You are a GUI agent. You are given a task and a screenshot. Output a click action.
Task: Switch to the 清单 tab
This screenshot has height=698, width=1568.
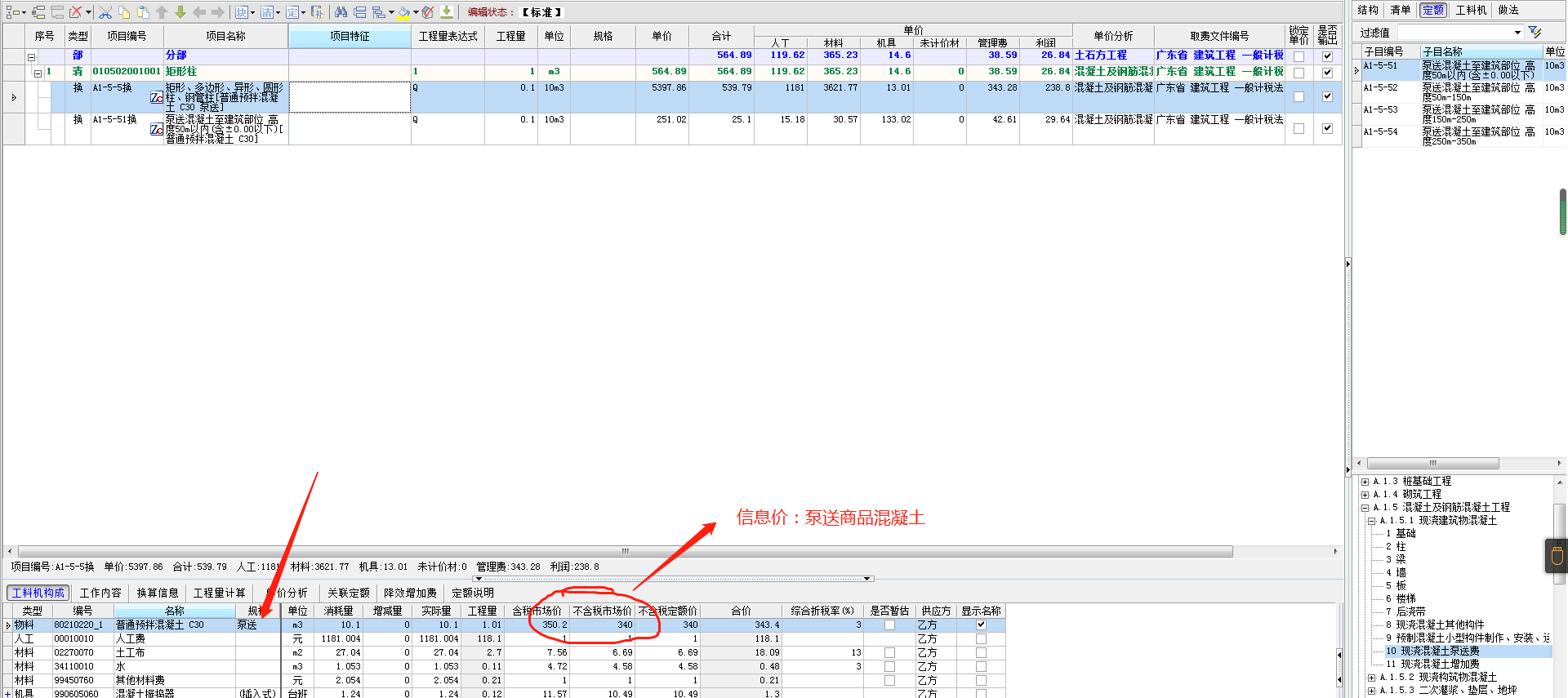pos(1400,10)
